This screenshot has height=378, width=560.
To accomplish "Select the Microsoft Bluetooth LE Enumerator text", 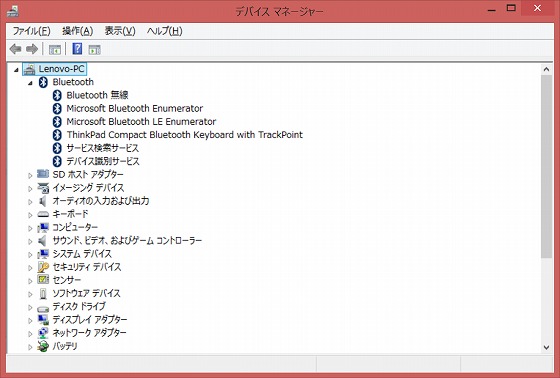I will pos(141,121).
